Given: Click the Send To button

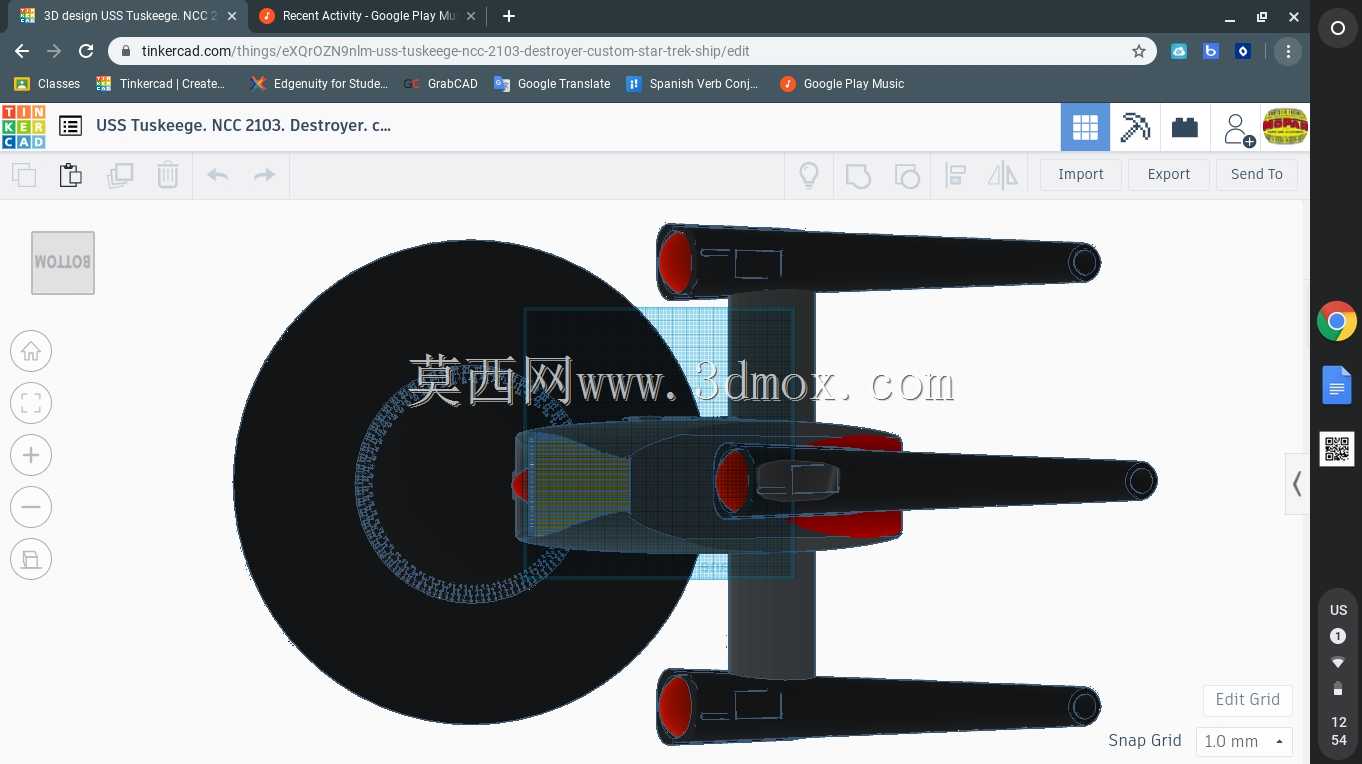Looking at the screenshot, I should click(1257, 174).
